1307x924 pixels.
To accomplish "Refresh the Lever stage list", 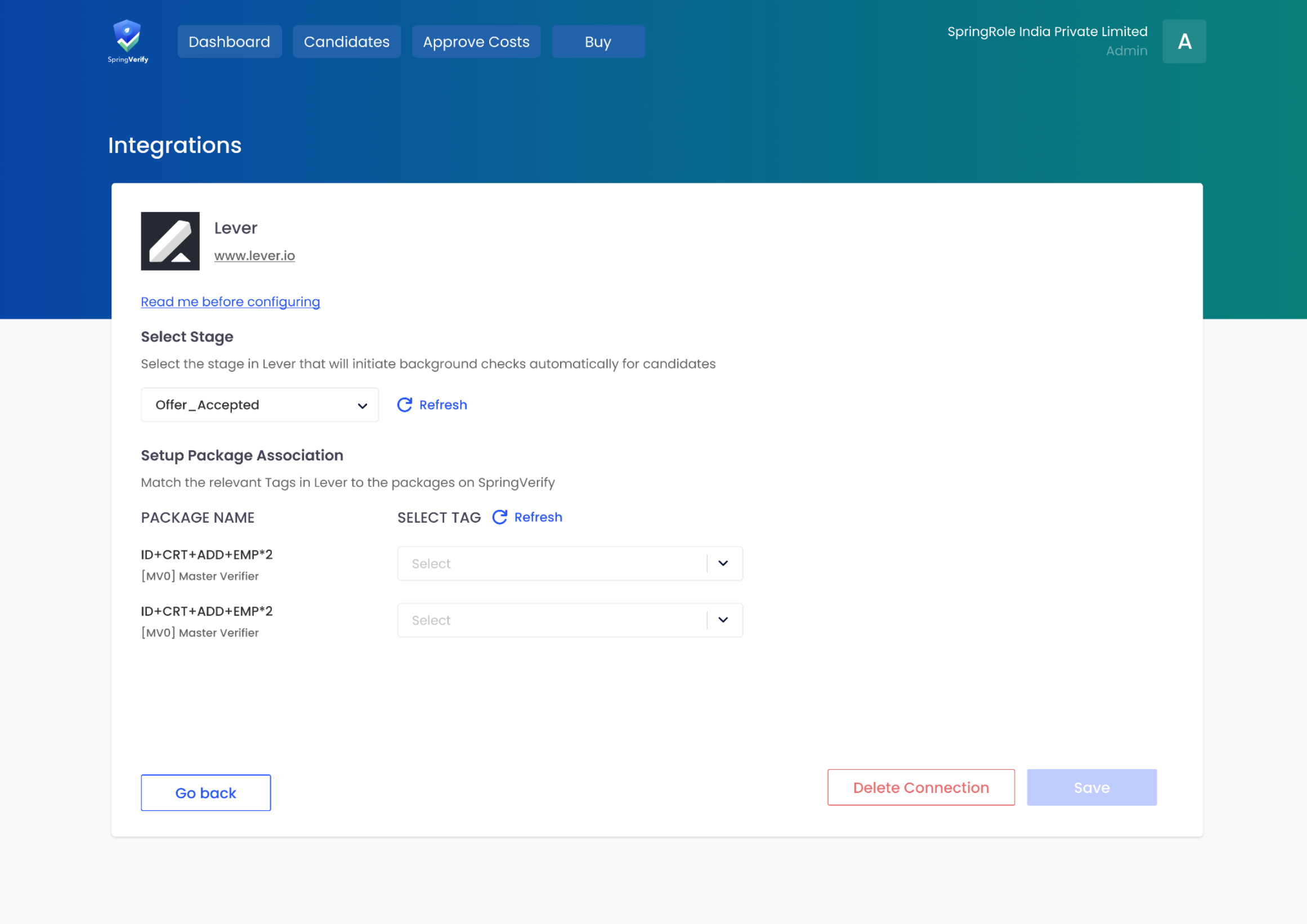I will click(432, 405).
